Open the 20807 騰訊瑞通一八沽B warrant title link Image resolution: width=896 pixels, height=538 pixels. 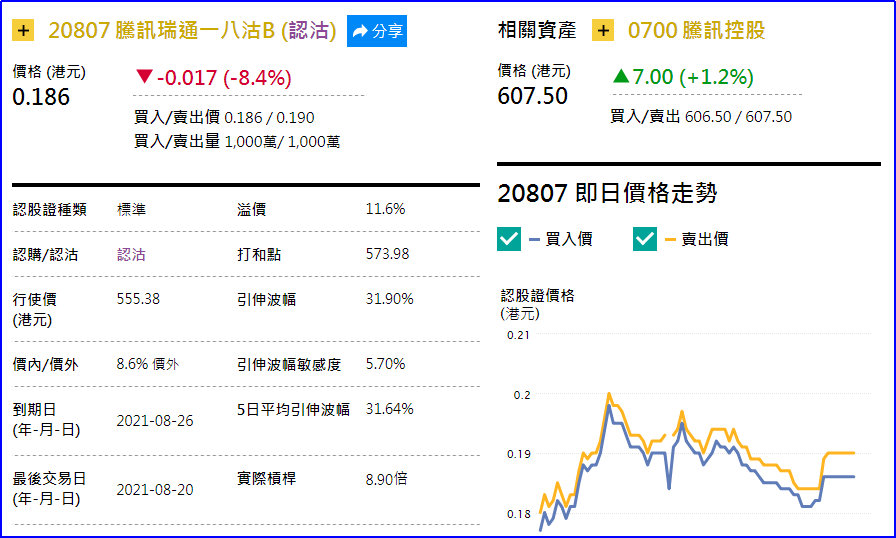click(x=193, y=30)
